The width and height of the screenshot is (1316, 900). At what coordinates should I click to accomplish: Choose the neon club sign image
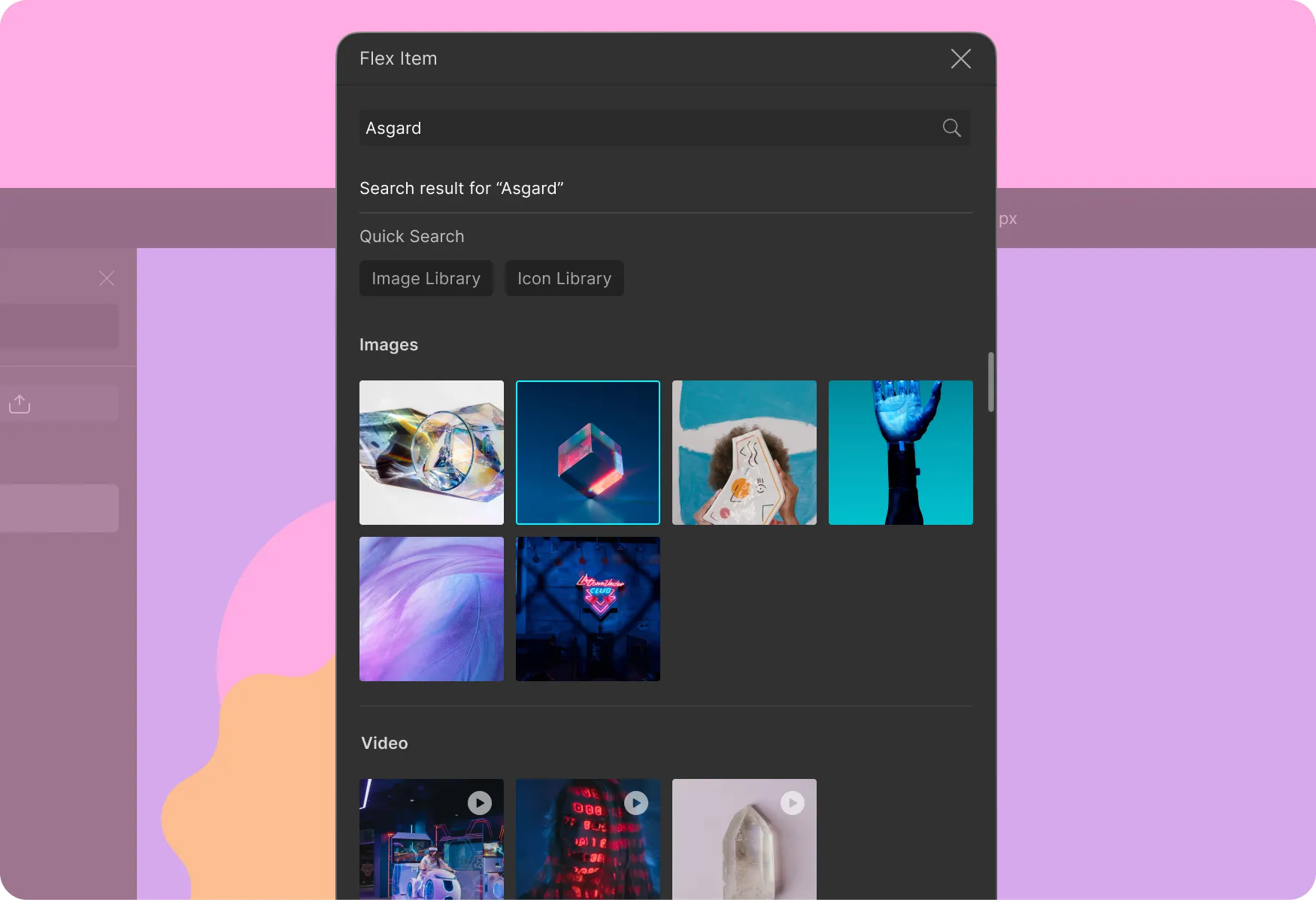(588, 609)
